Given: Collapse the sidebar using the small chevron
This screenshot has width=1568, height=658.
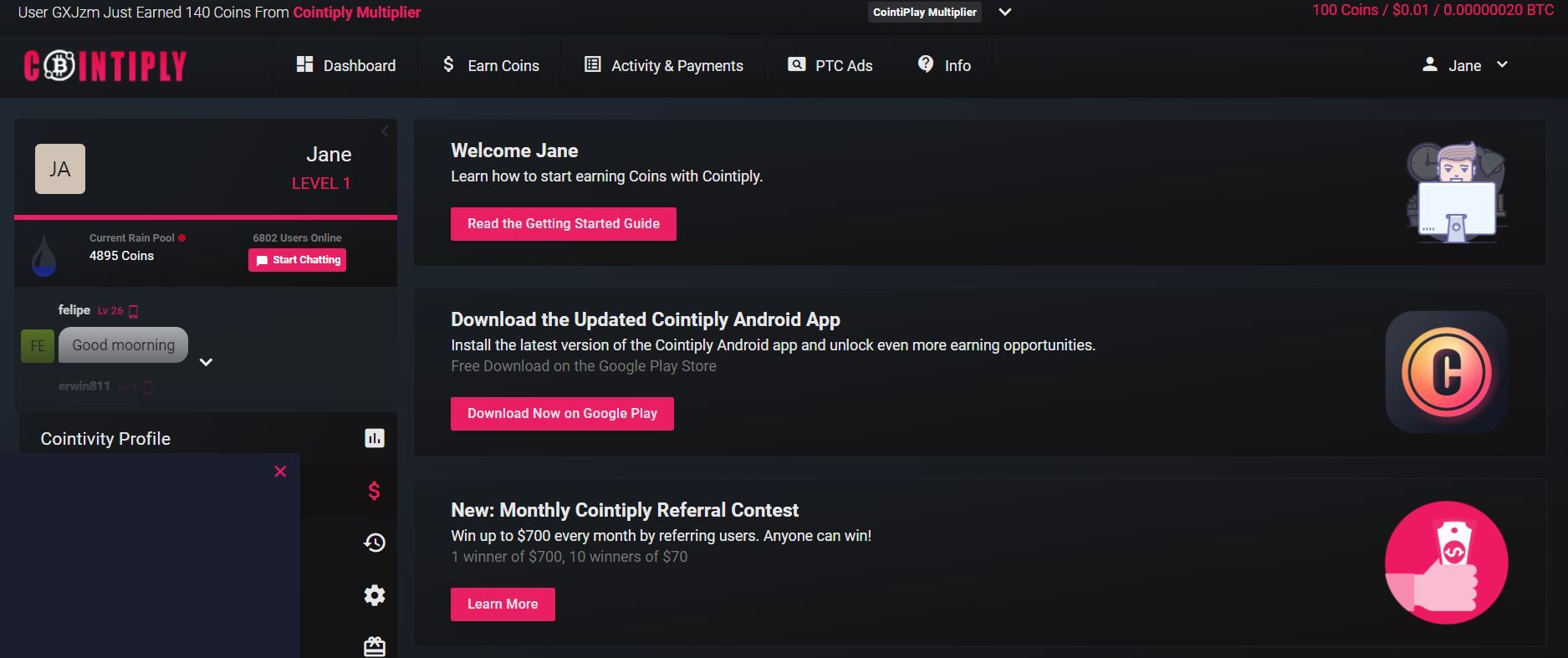Looking at the screenshot, I should tap(385, 131).
